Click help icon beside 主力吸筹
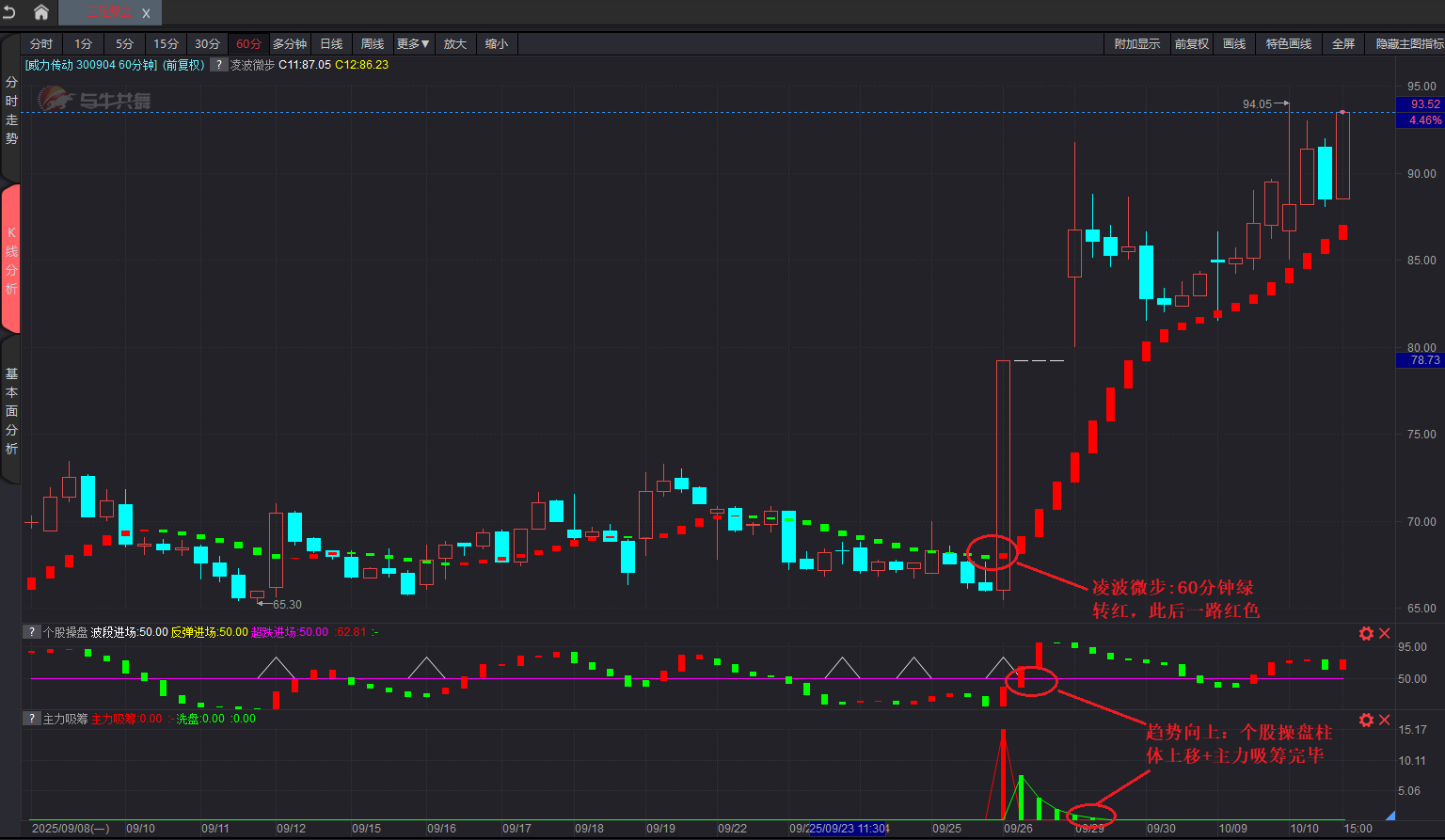Image resolution: width=1445 pixels, height=840 pixels. 32,719
